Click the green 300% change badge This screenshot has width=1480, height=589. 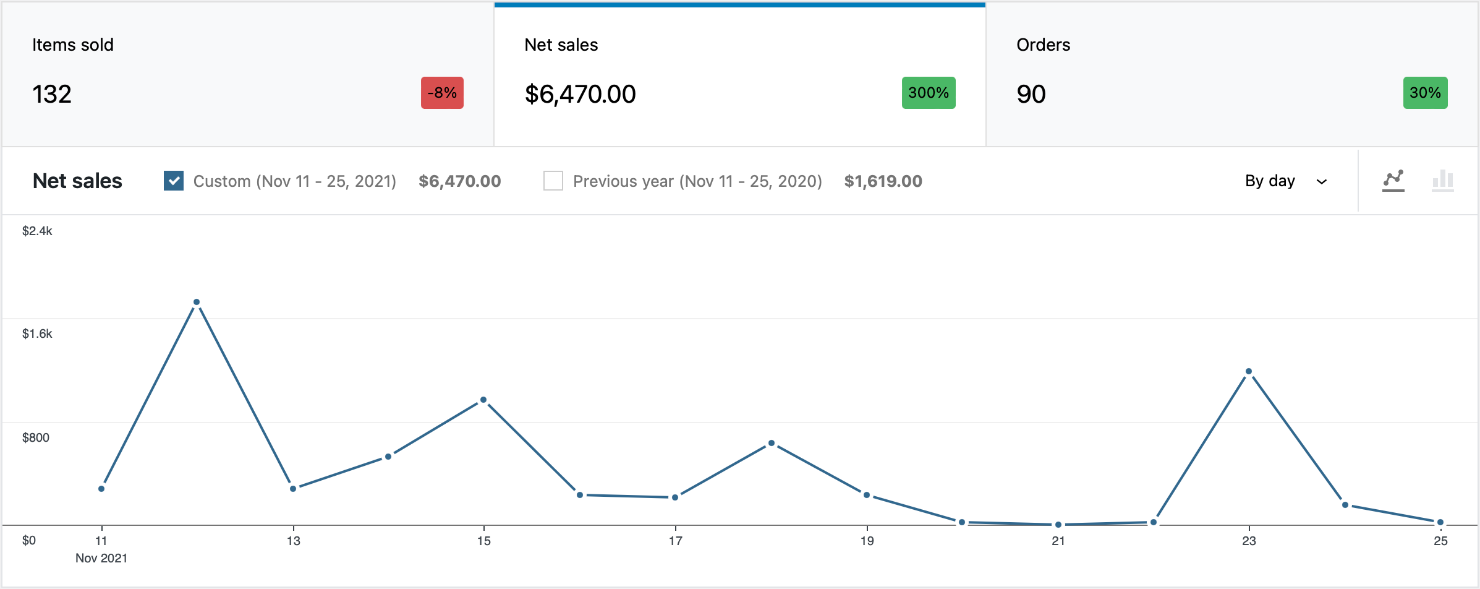928,92
